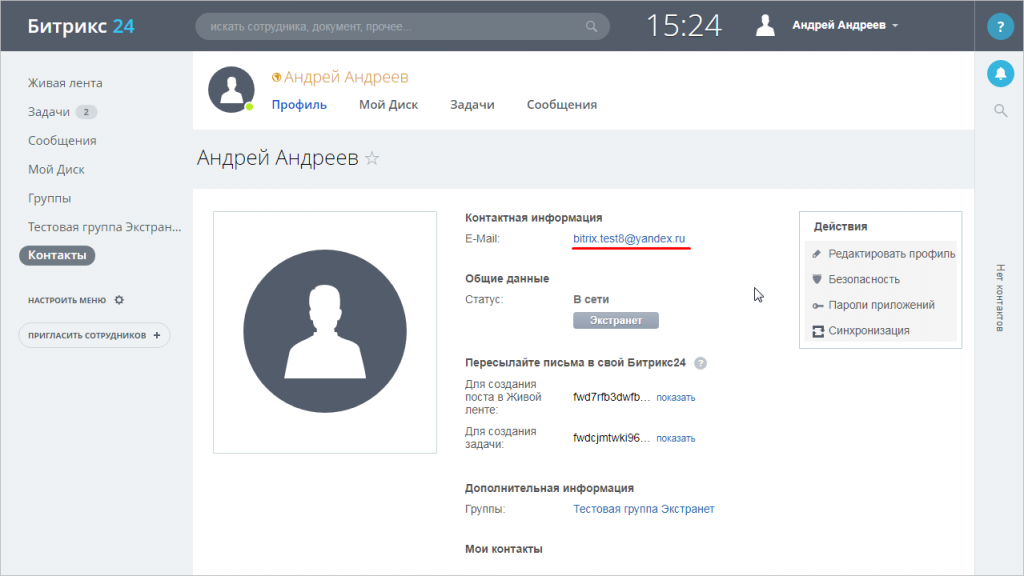Expand the Андрей Андреев user dropdown arrow
This screenshot has width=1024, height=576.
click(895, 25)
